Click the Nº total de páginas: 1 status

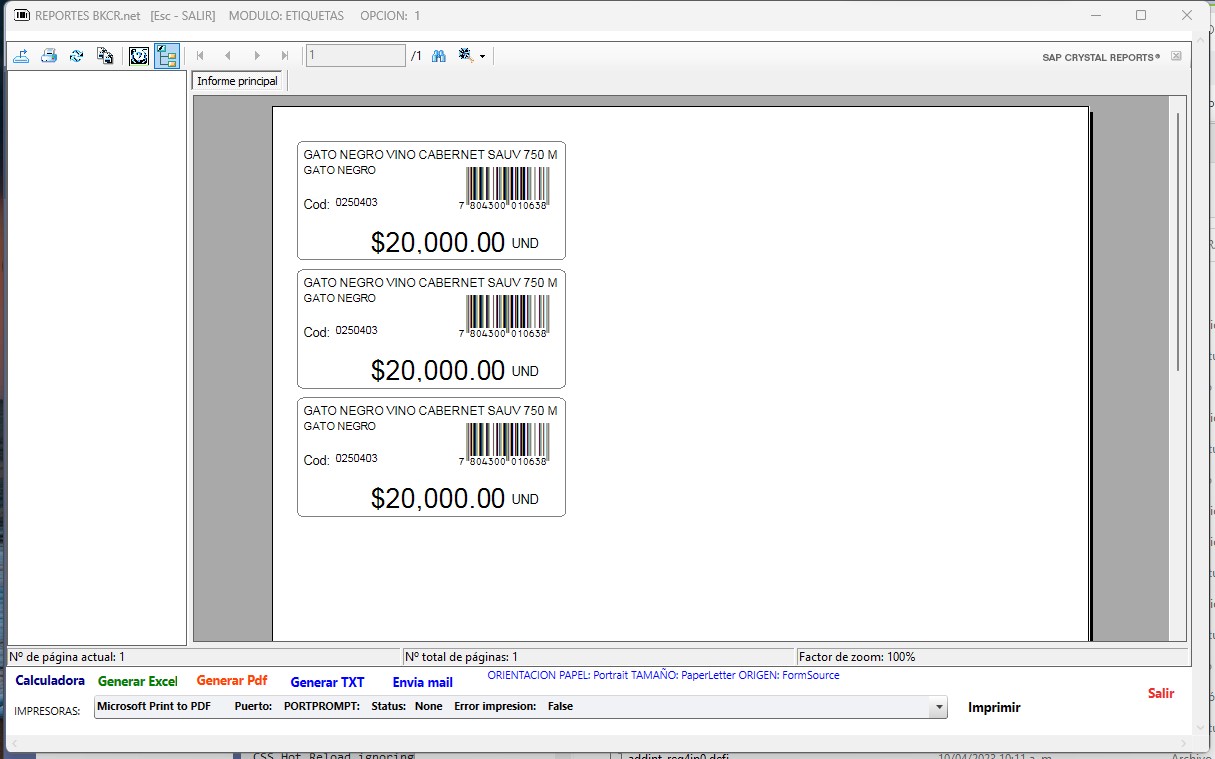click(461, 657)
